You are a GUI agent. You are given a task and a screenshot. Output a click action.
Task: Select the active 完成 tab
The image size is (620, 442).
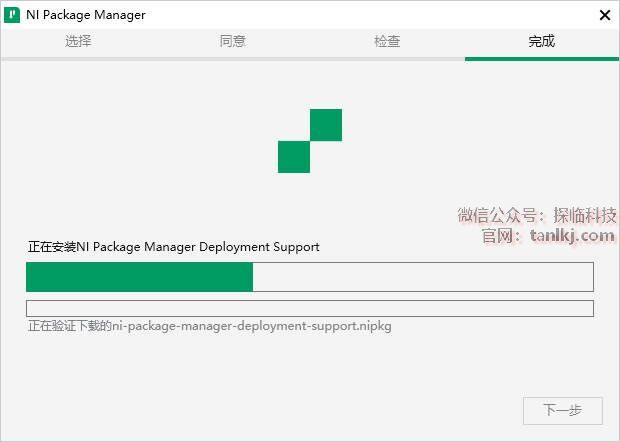(x=542, y=41)
